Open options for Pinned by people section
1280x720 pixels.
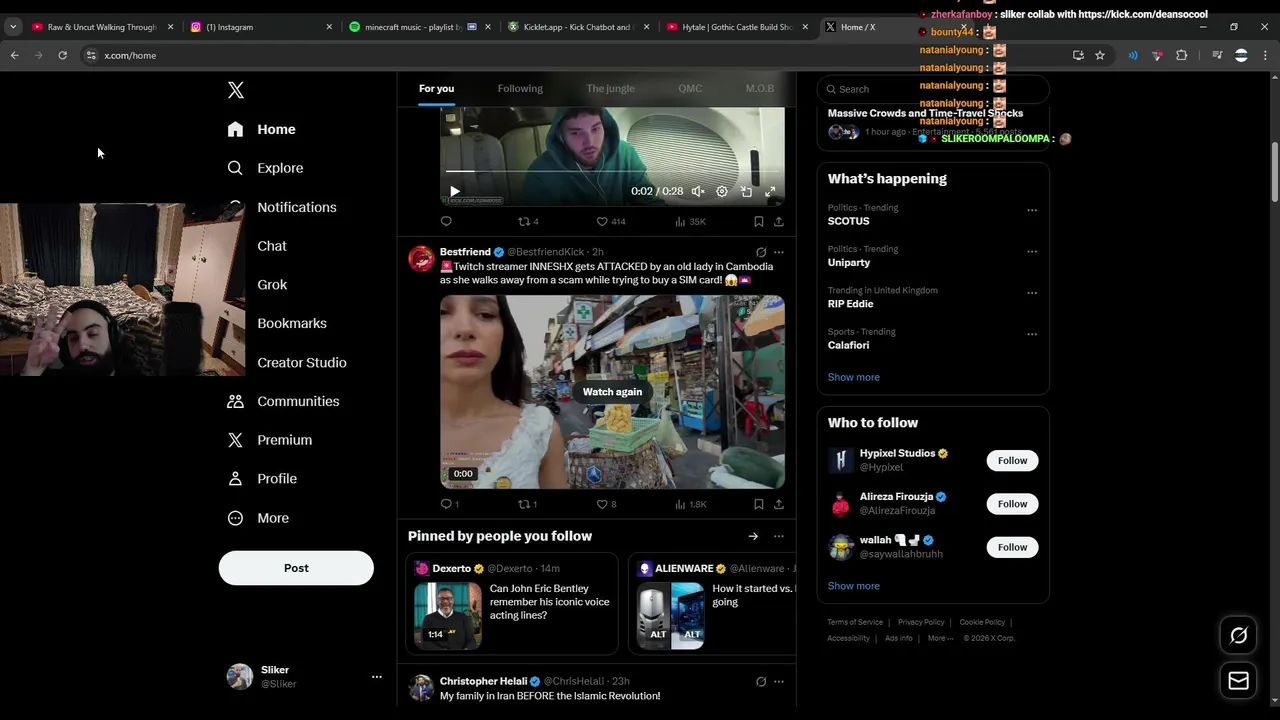point(778,537)
